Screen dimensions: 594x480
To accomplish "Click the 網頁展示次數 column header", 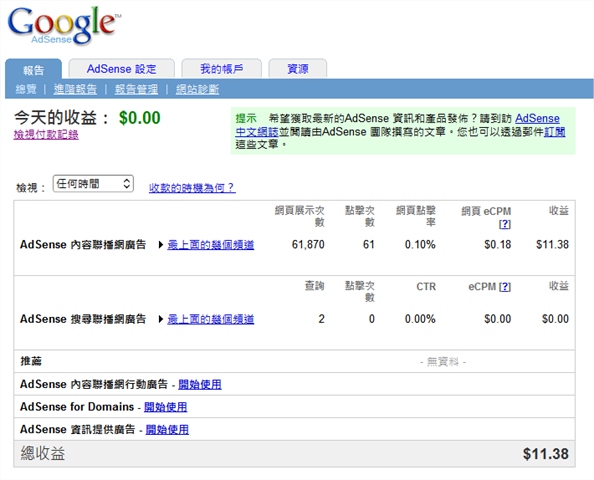I will [300, 216].
